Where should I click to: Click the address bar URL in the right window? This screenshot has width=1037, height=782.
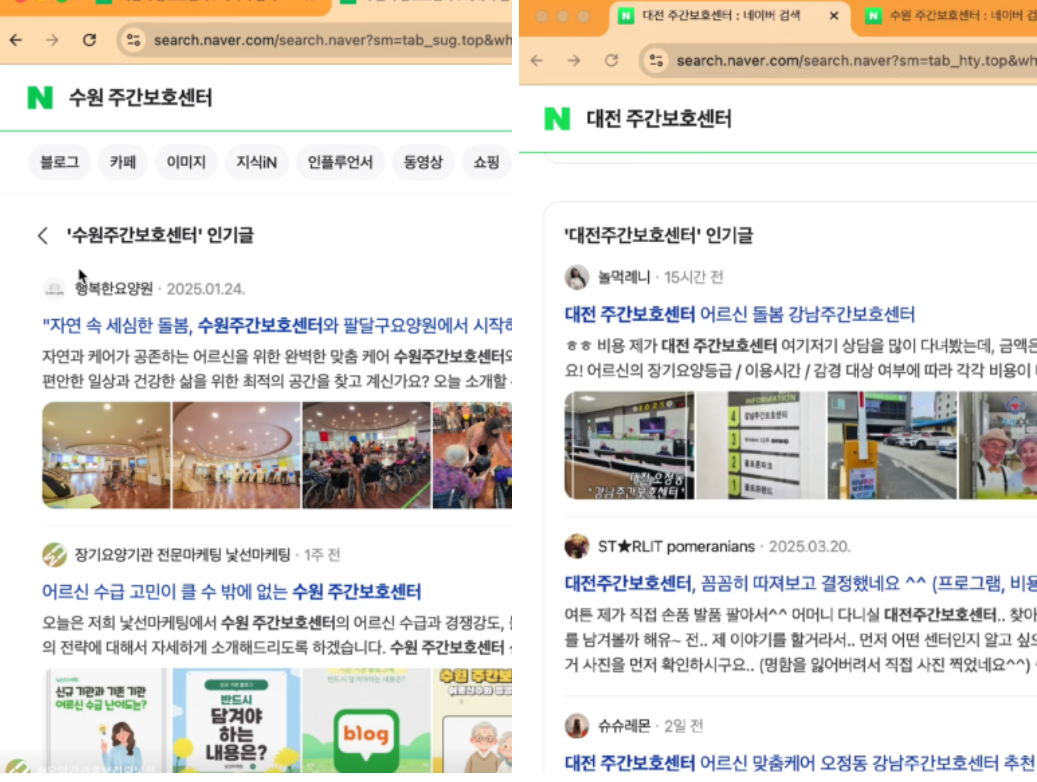856,61
